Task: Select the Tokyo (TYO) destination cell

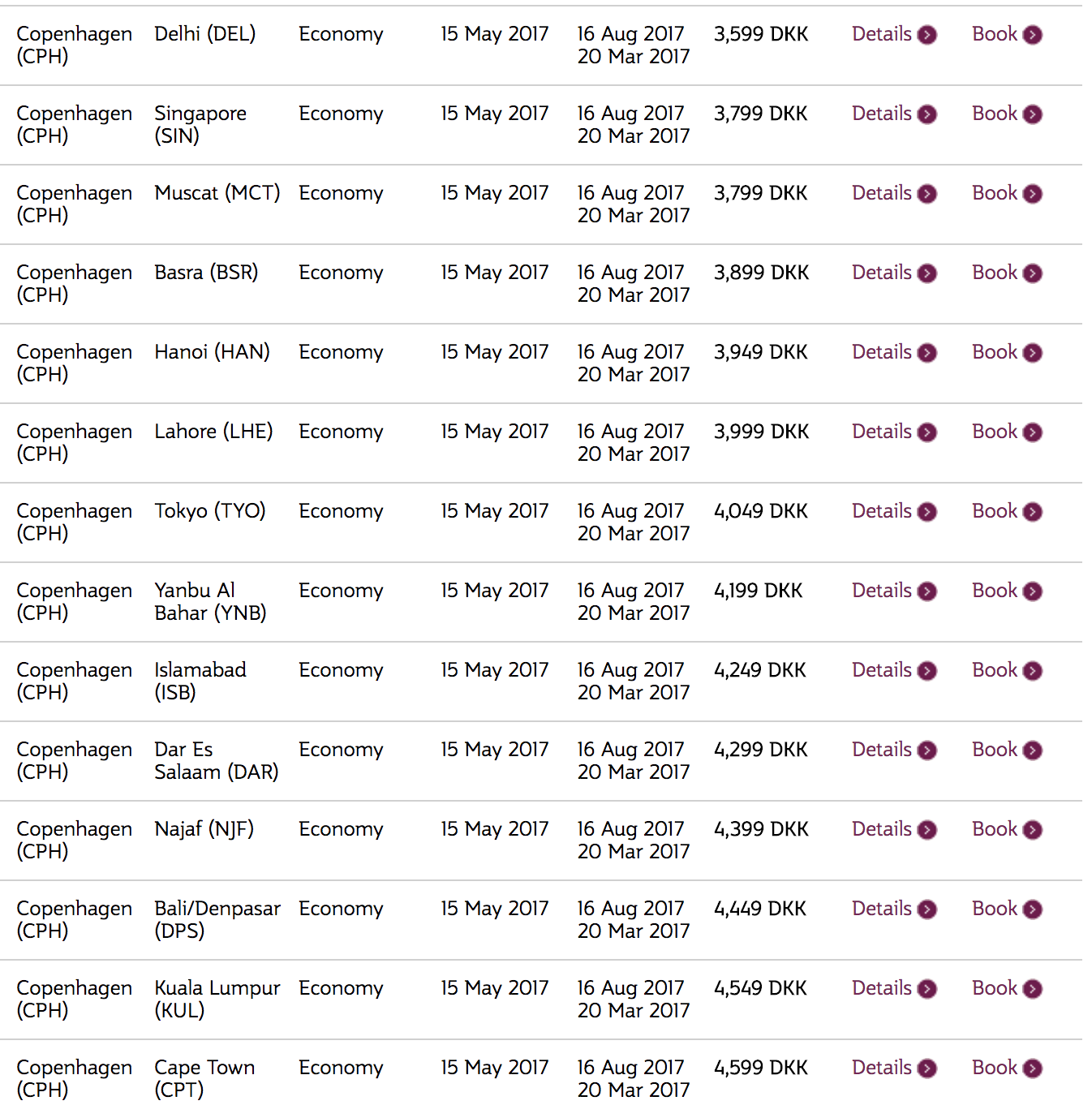Action: (210, 511)
